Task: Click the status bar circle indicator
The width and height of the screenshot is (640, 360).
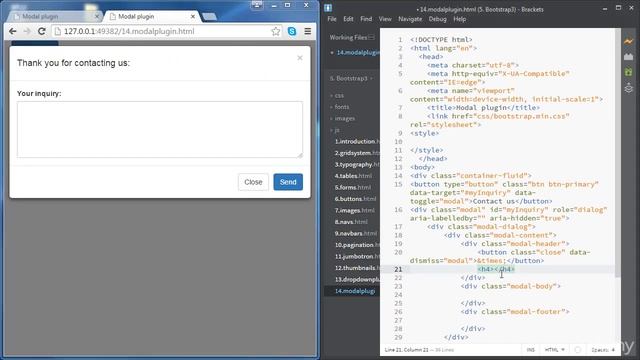Action: coord(578,350)
